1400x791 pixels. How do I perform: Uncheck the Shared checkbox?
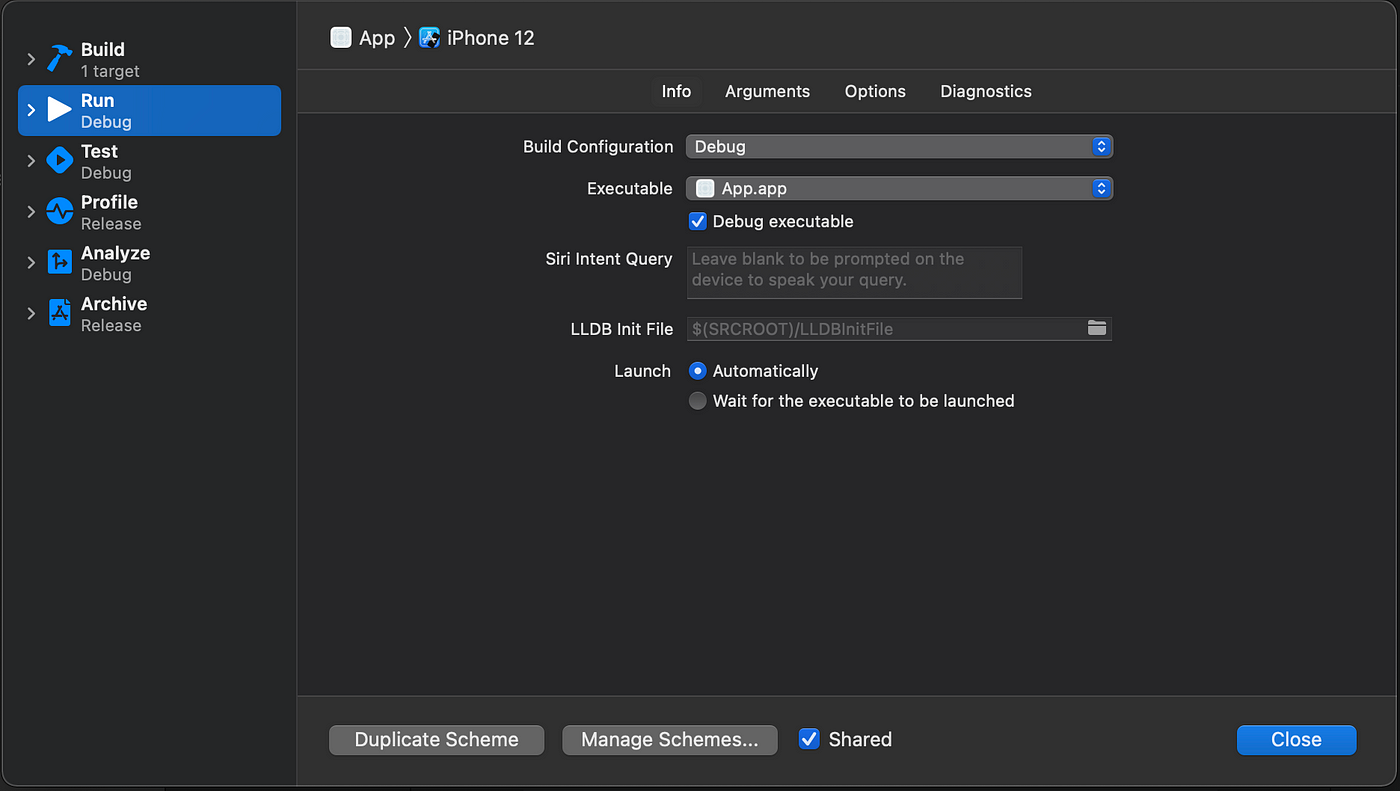[809, 739]
